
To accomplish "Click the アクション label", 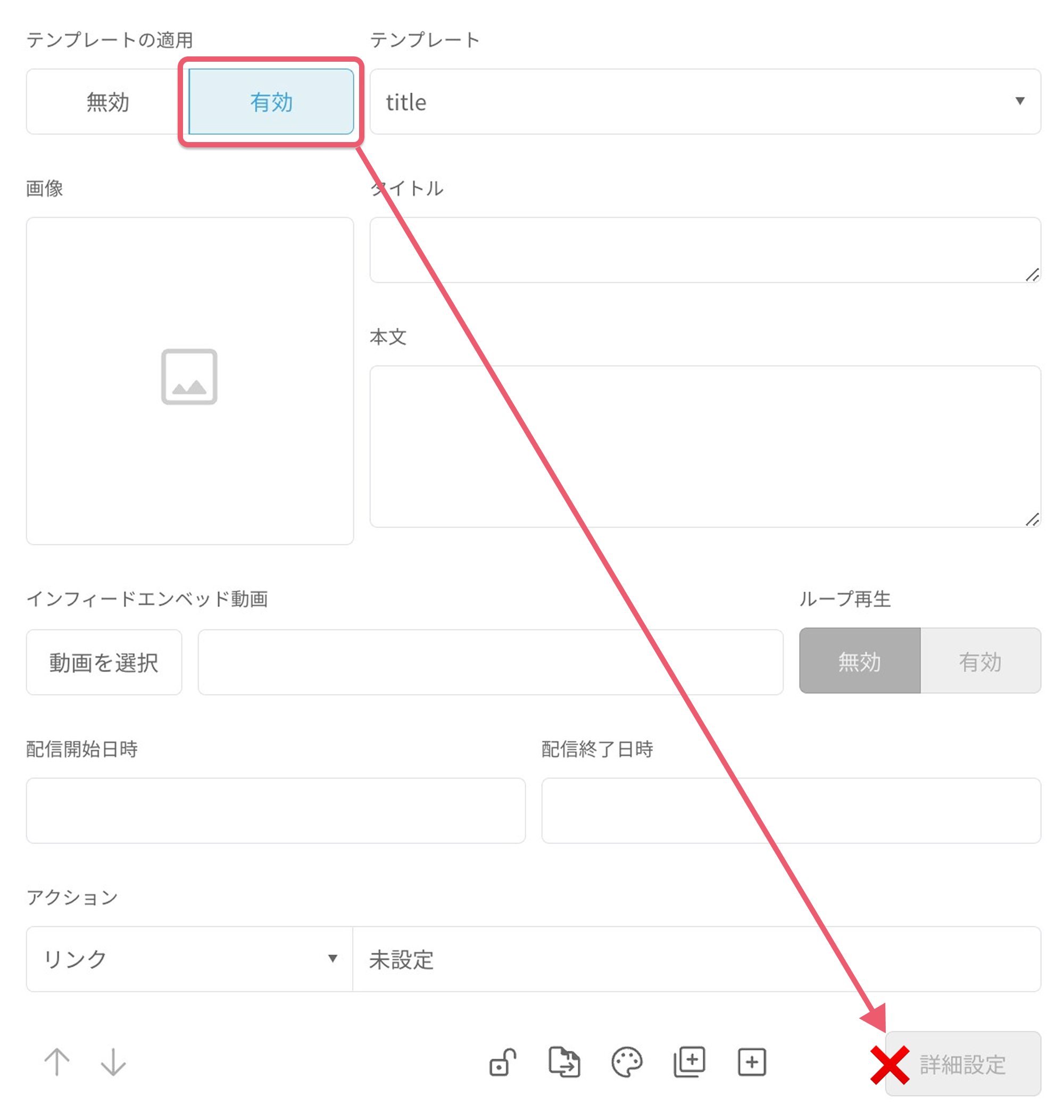I will pyautogui.click(x=72, y=897).
